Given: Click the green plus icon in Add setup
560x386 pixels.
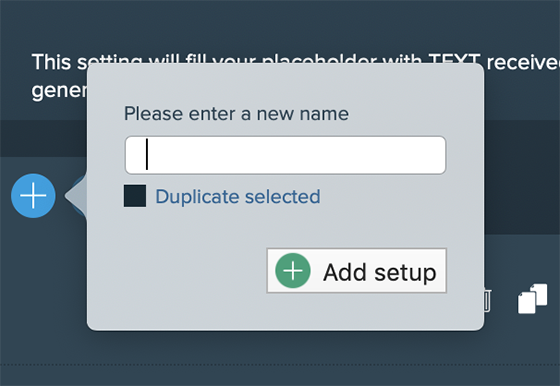Looking at the screenshot, I should (x=293, y=271).
